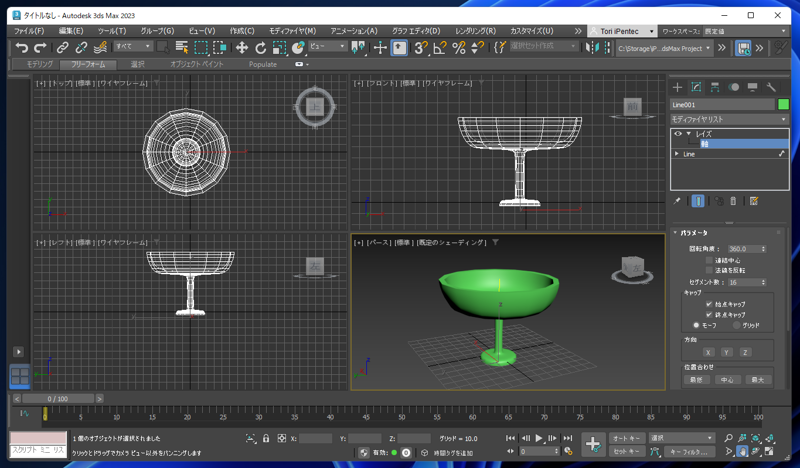Image resolution: width=800 pixels, height=468 pixels.
Task: Click Configure Modifier Sets icon
Action: [754, 201]
